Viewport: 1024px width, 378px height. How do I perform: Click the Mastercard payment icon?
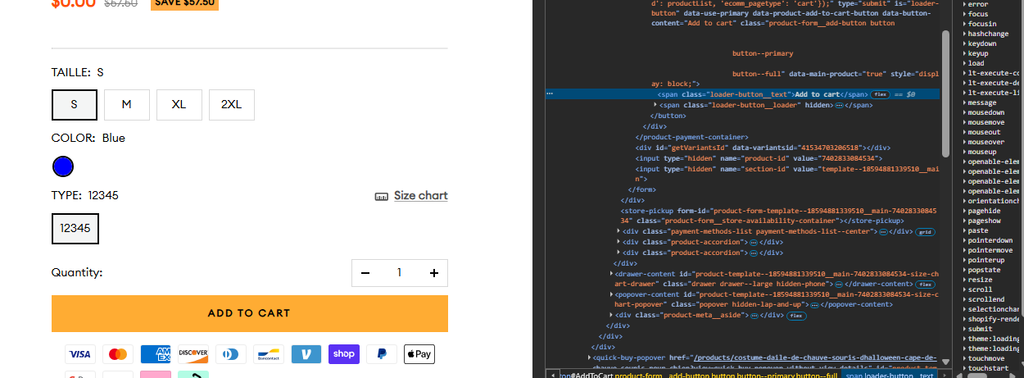click(118, 354)
